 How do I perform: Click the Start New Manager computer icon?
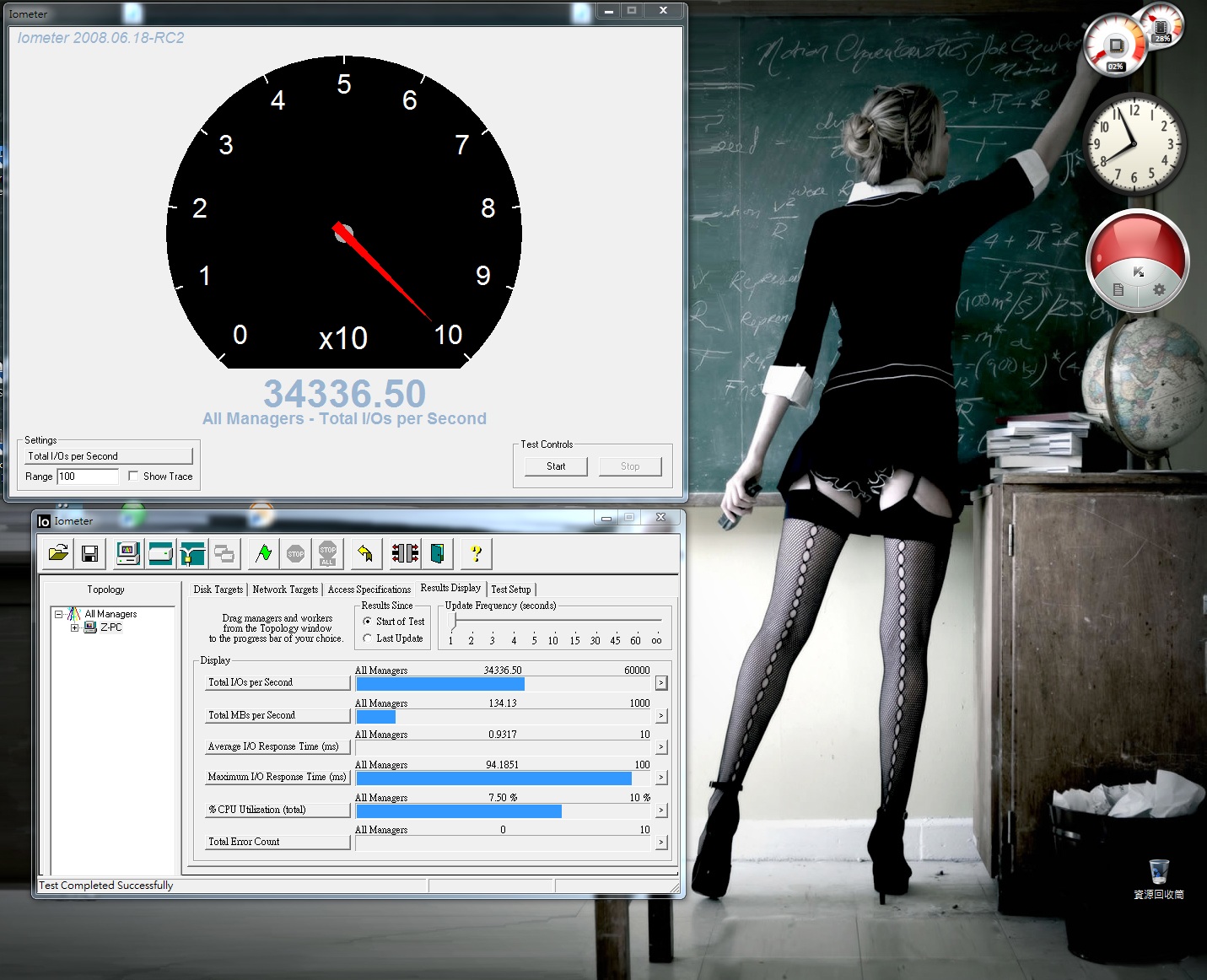127,553
